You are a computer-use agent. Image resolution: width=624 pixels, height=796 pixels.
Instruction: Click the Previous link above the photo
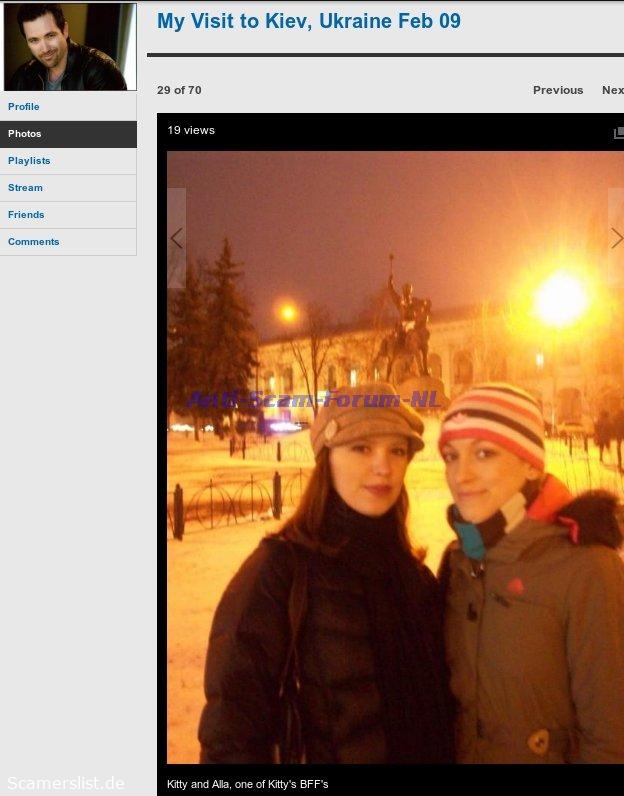[557, 90]
